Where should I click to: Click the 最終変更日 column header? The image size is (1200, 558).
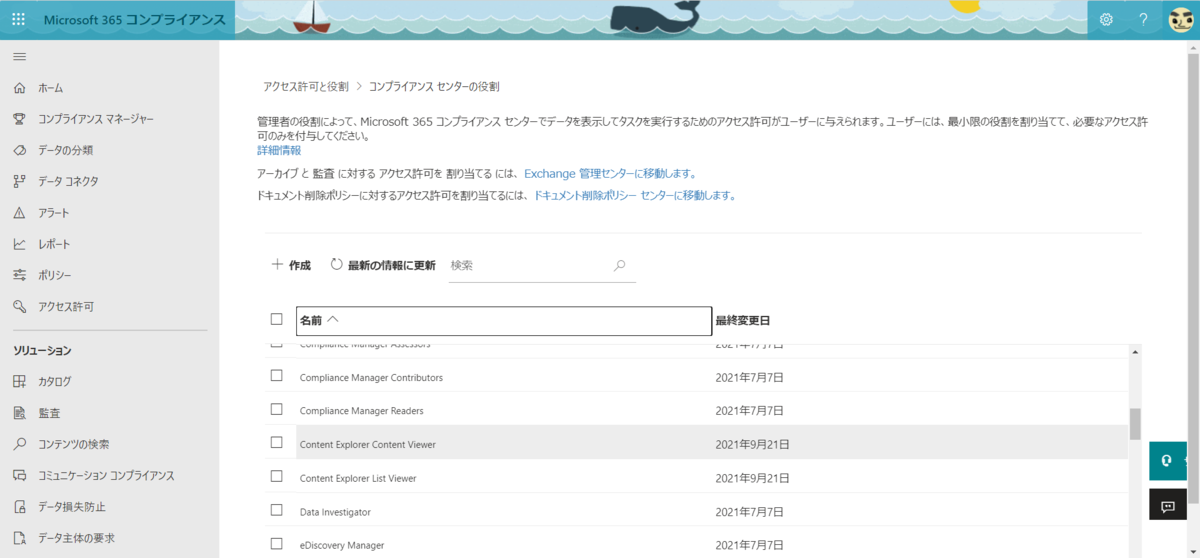[743, 320]
